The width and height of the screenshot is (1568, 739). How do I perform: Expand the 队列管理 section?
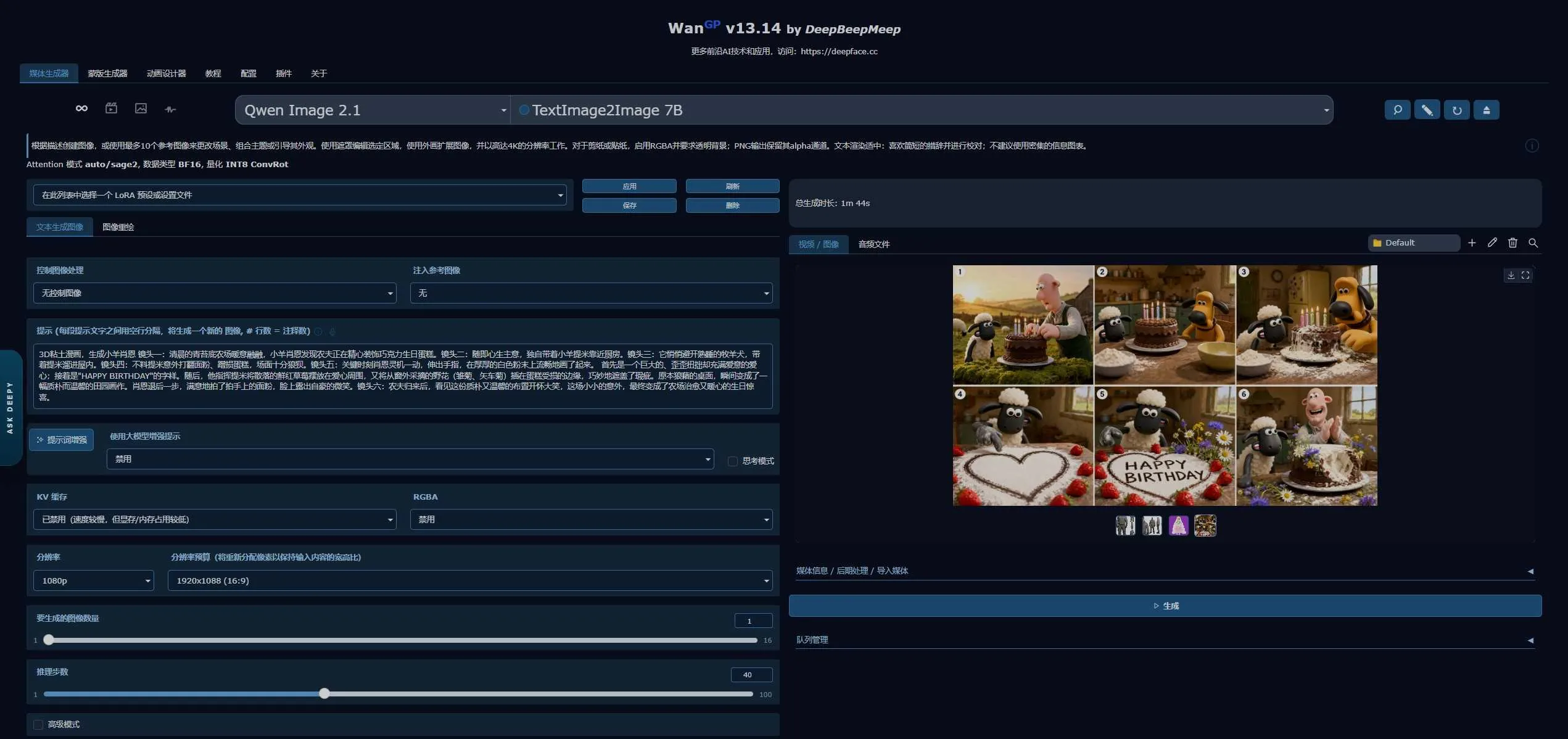point(1165,640)
